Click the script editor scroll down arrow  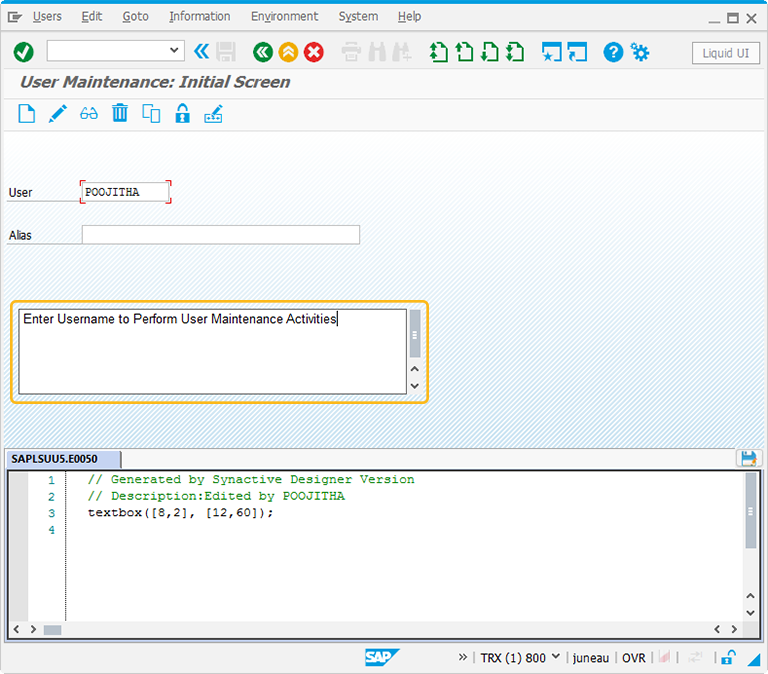[x=750, y=613]
